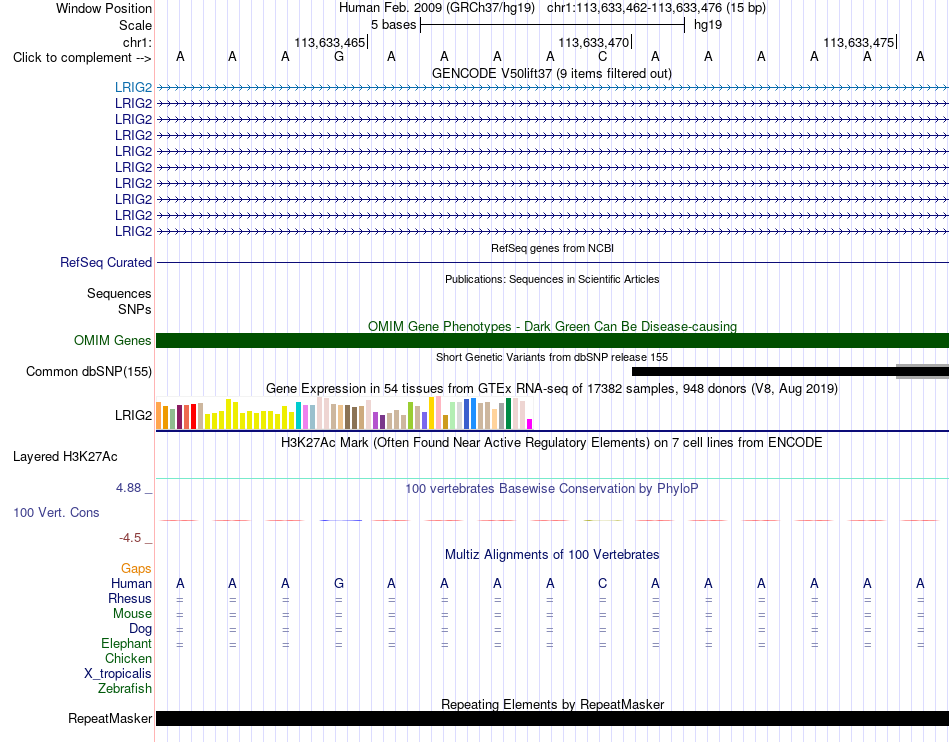Open 'GENCODE V50lift37 (9 items filtered out)' track title

coord(551,74)
